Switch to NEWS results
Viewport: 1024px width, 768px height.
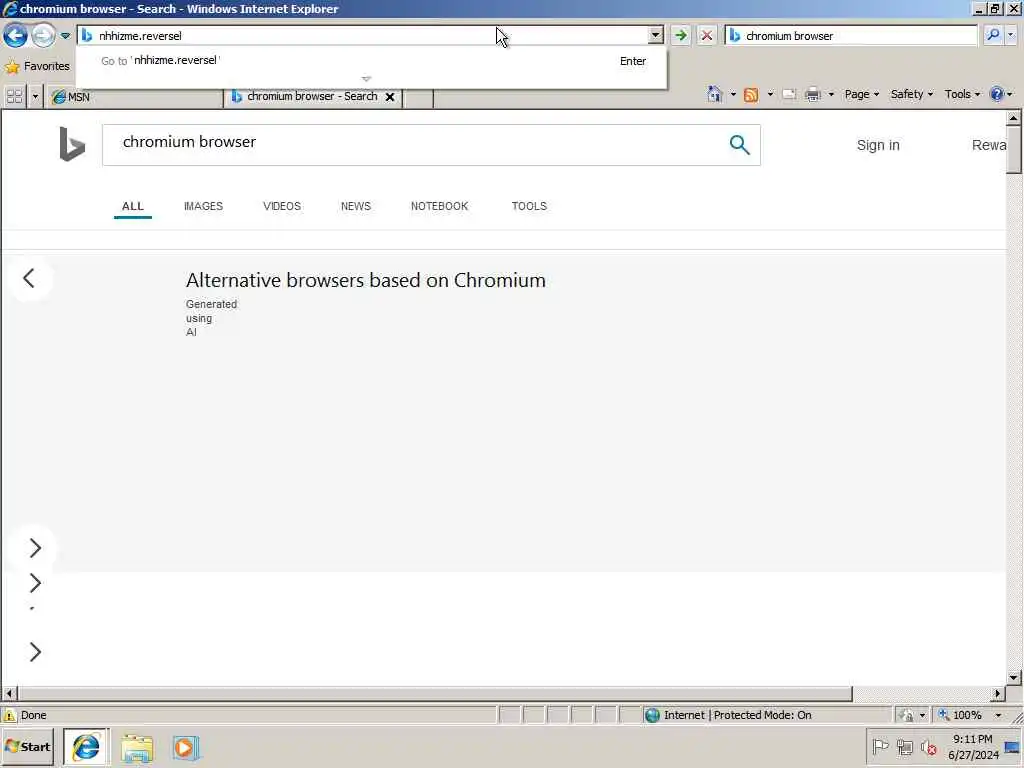click(355, 206)
